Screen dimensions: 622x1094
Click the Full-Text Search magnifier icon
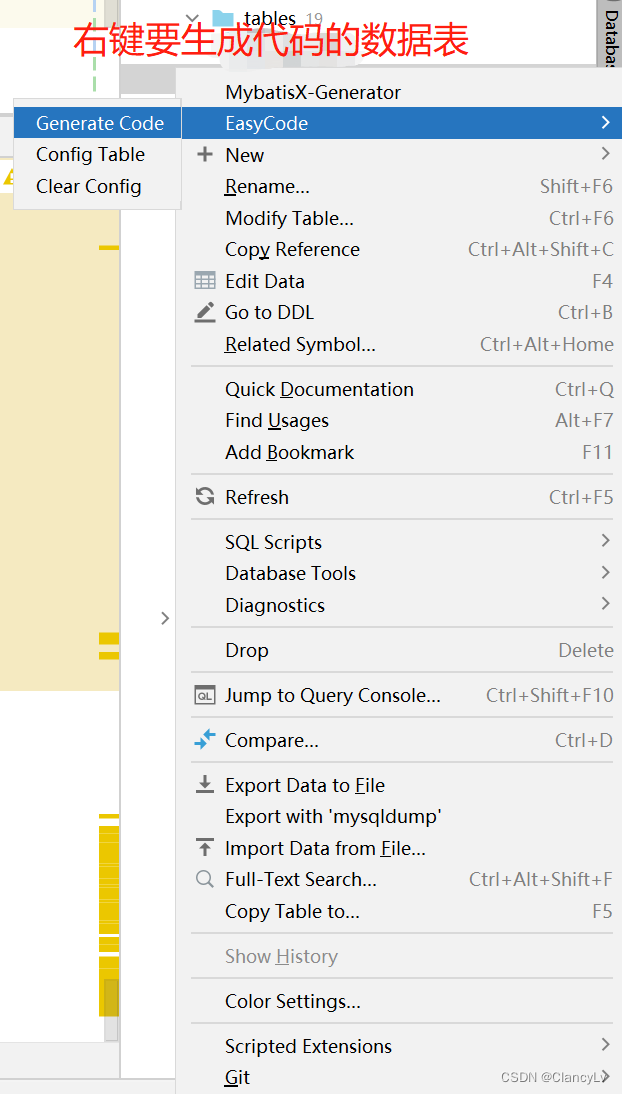[x=205, y=879]
